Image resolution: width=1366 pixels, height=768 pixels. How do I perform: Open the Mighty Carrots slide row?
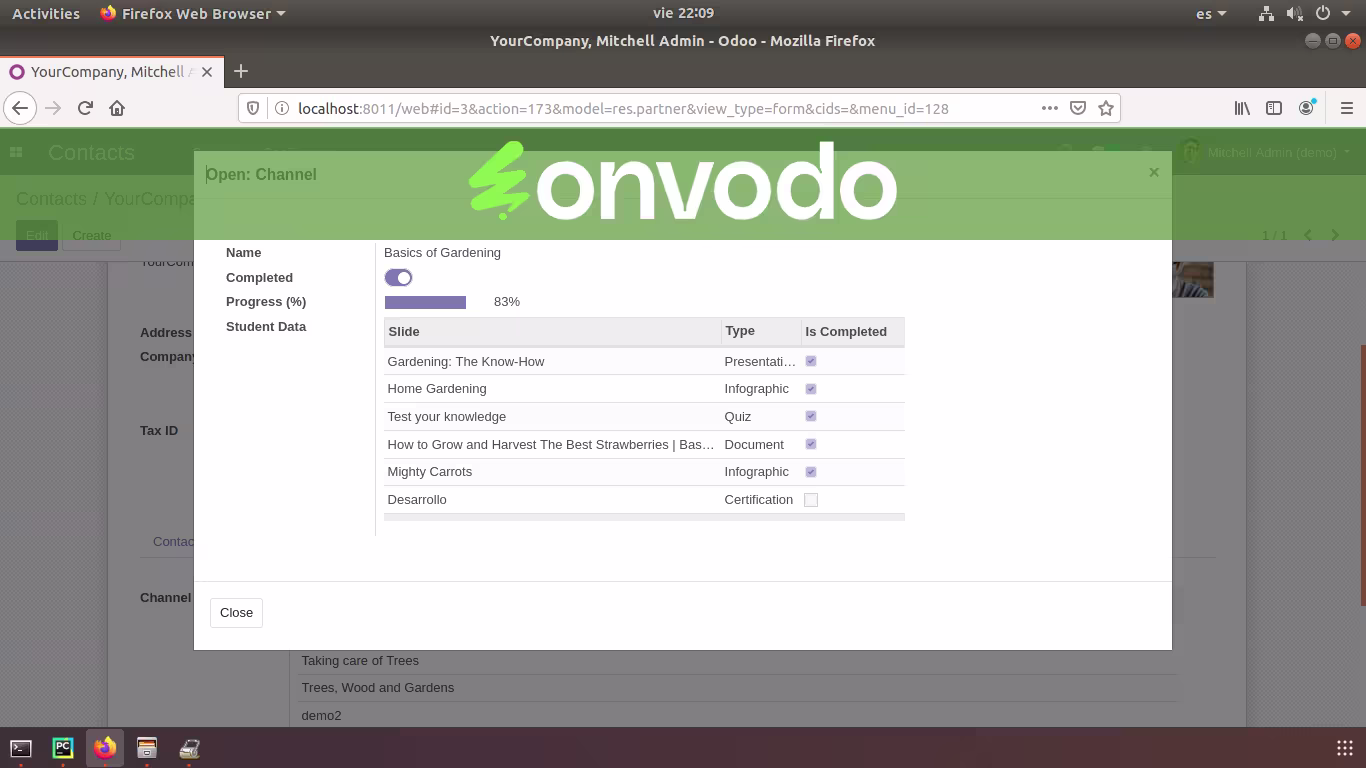point(644,472)
